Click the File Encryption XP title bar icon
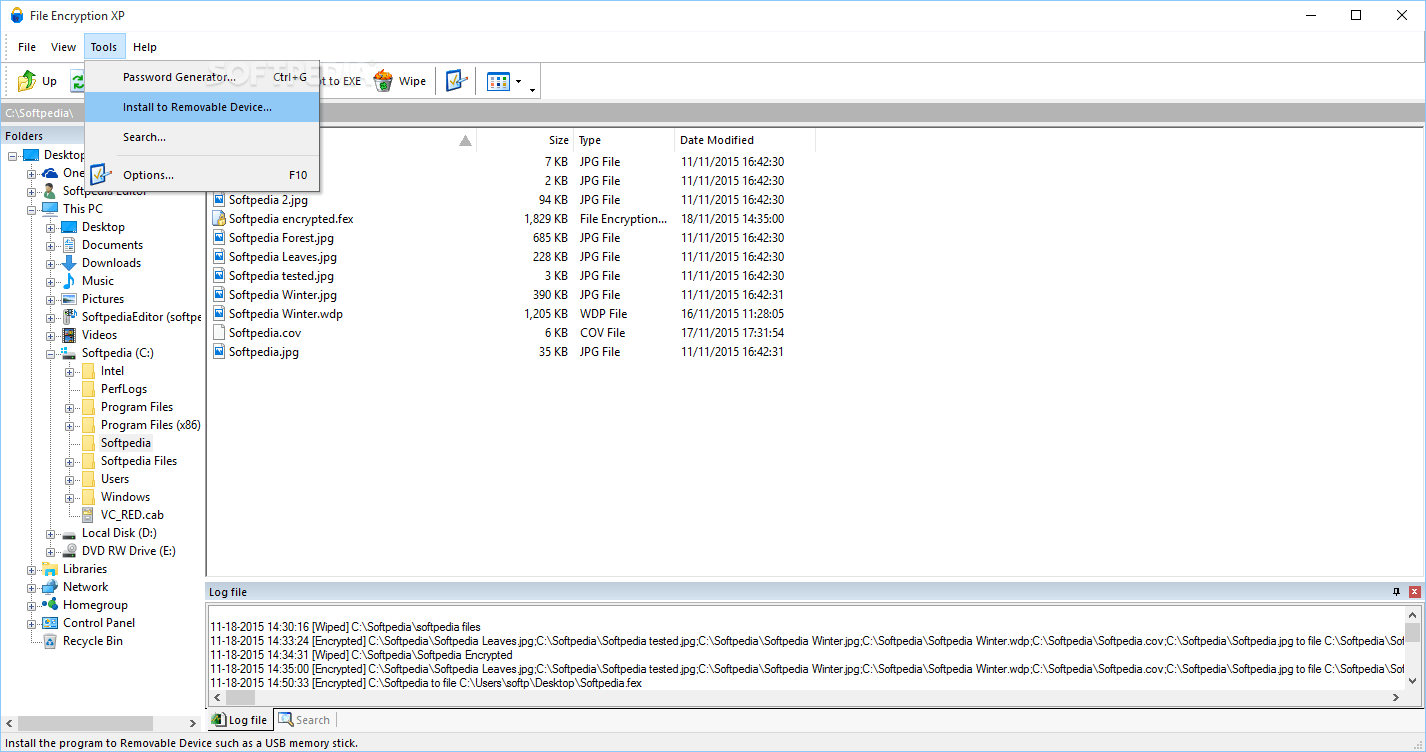The height and width of the screenshot is (752, 1426). coord(17,15)
